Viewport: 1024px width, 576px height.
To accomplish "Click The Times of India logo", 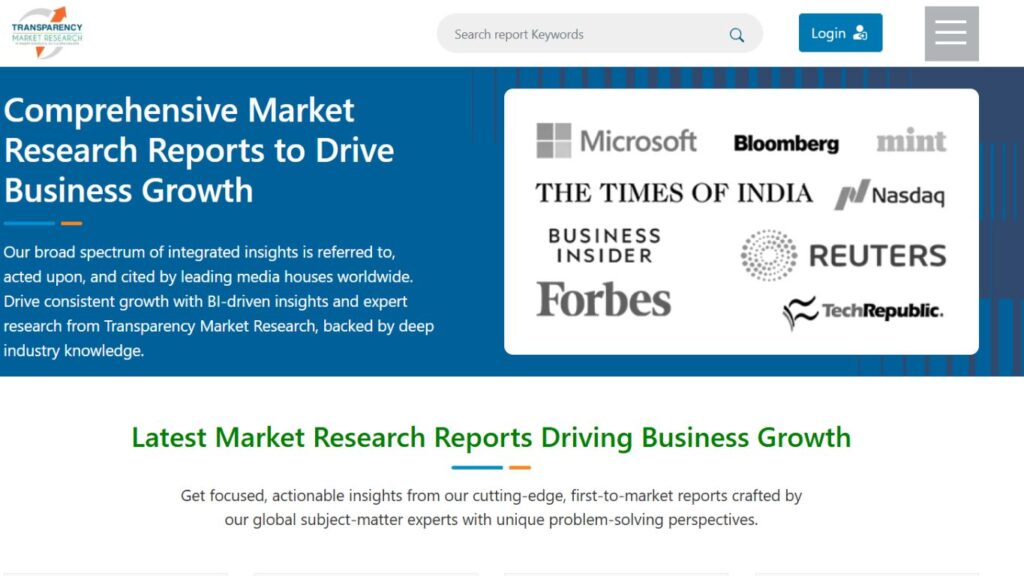I will coord(674,193).
